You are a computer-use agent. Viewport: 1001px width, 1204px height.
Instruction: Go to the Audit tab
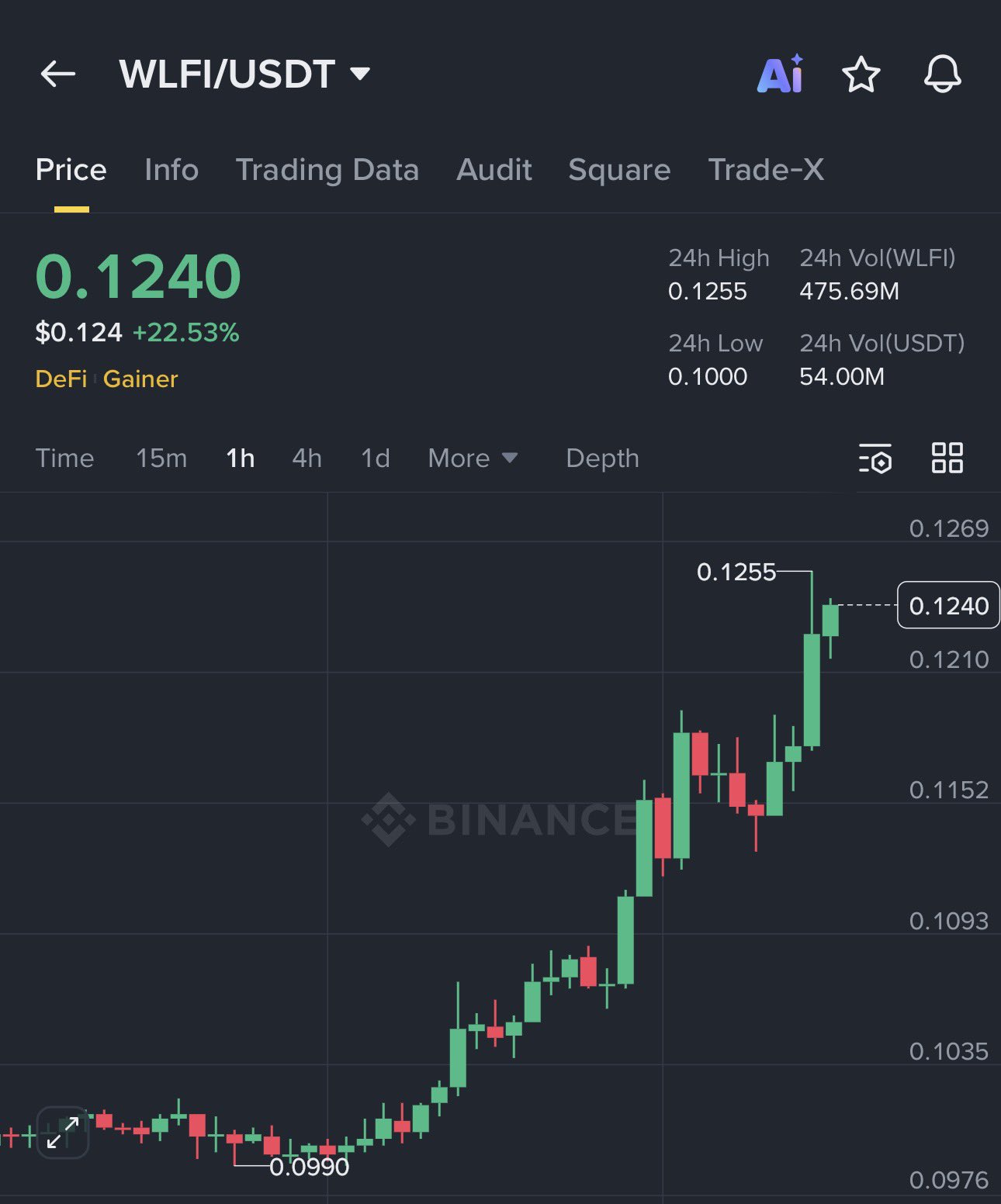tap(494, 170)
